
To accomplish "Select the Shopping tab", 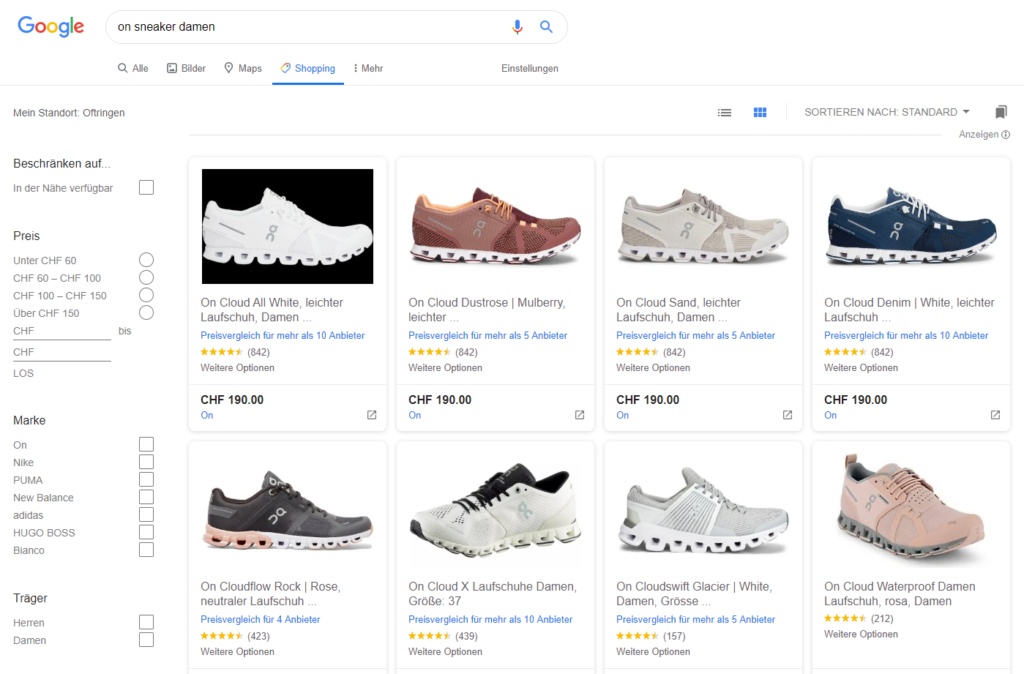I will (x=308, y=68).
